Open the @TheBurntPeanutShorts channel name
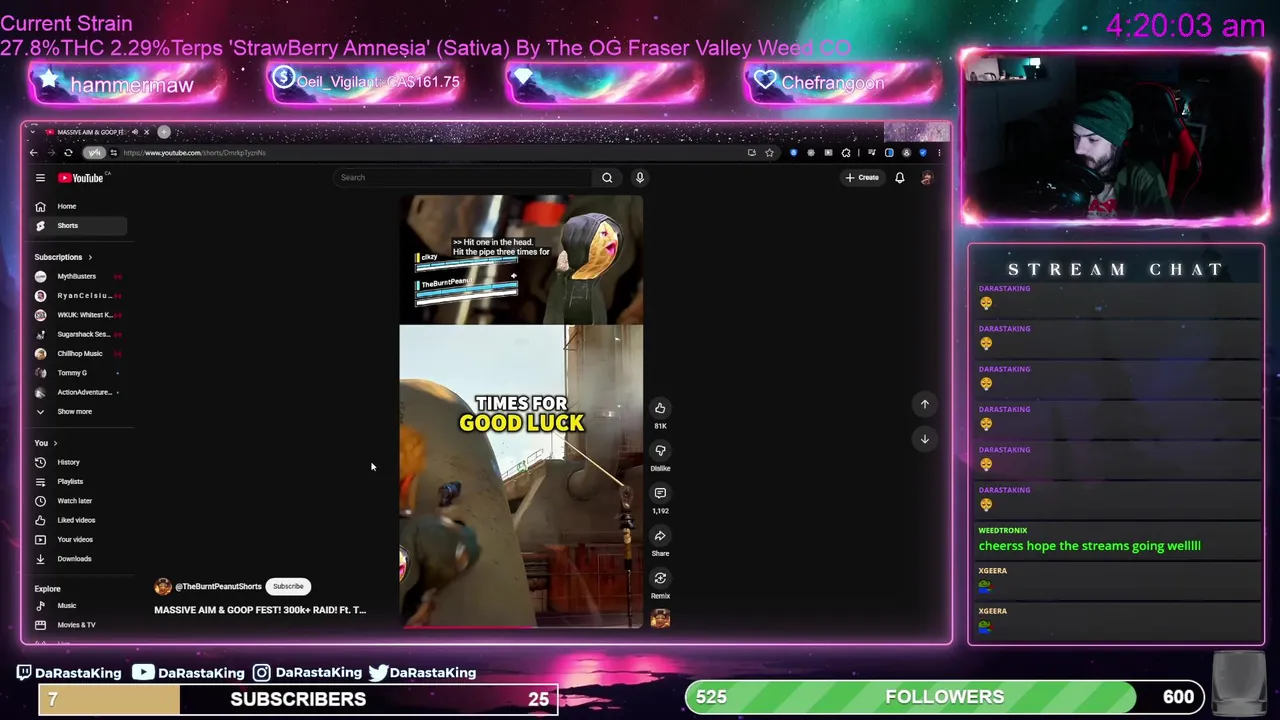 click(x=218, y=587)
